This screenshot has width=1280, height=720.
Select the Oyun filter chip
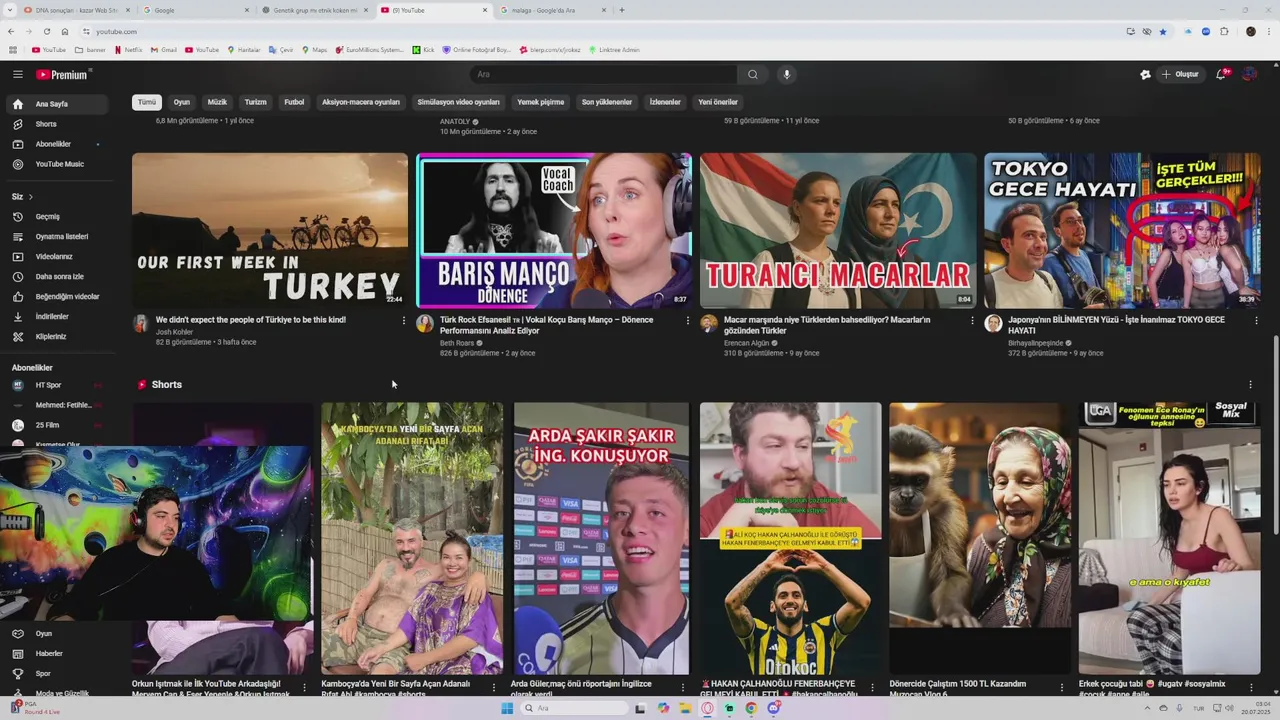coord(182,102)
